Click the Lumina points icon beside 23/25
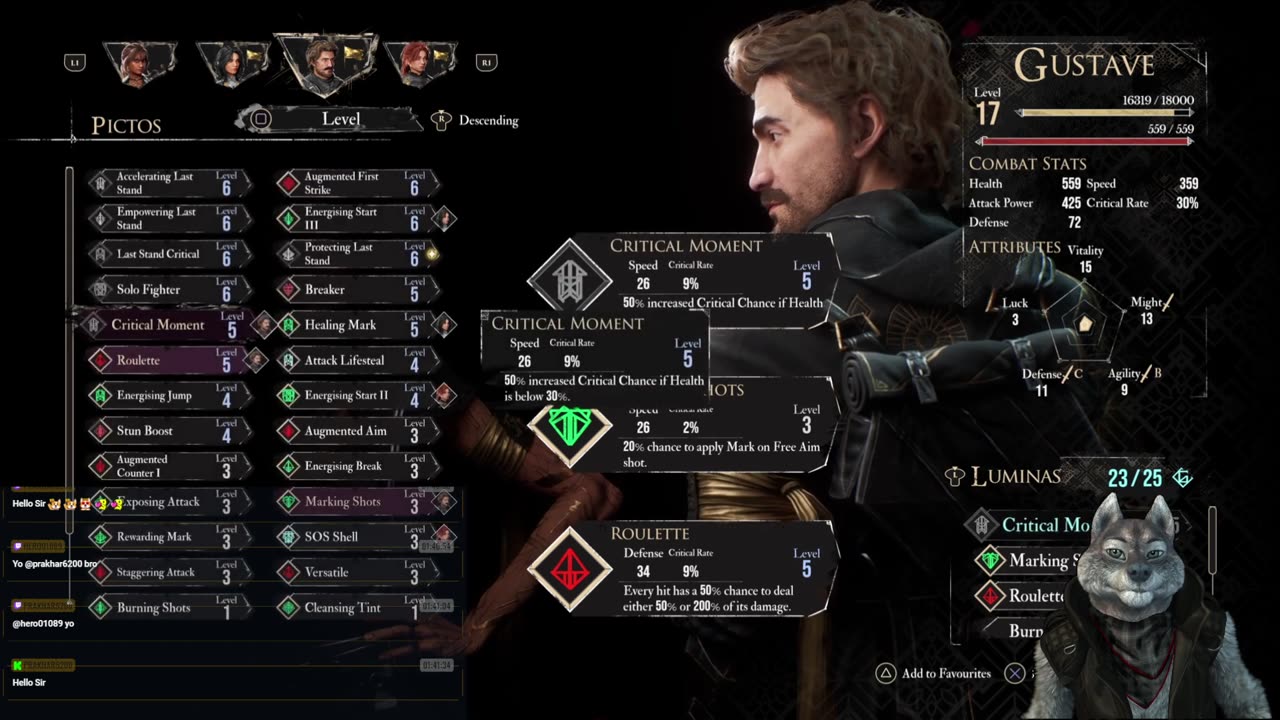1280x720 pixels. pyautogui.click(x=1183, y=478)
